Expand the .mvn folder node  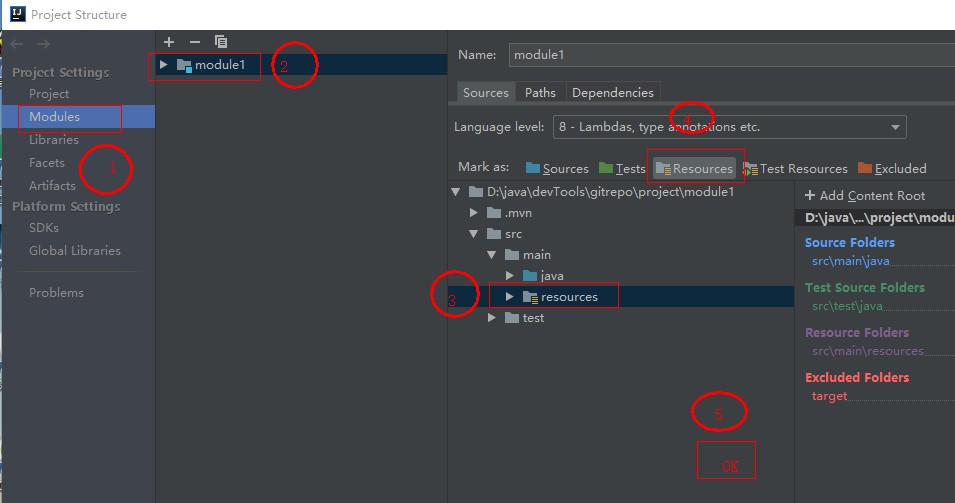pos(474,213)
